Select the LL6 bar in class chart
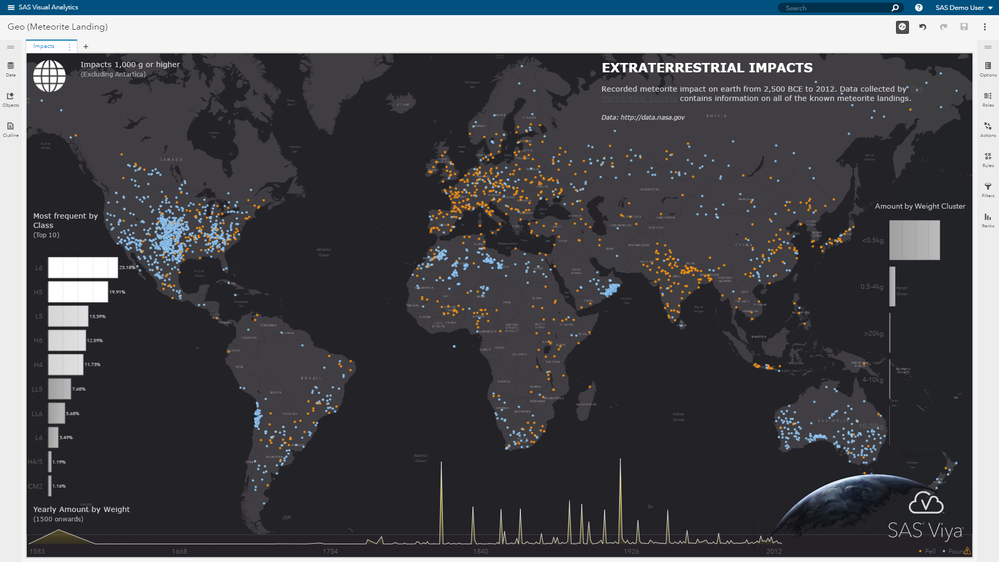The width and height of the screenshot is (999, 562). (56, 413)
